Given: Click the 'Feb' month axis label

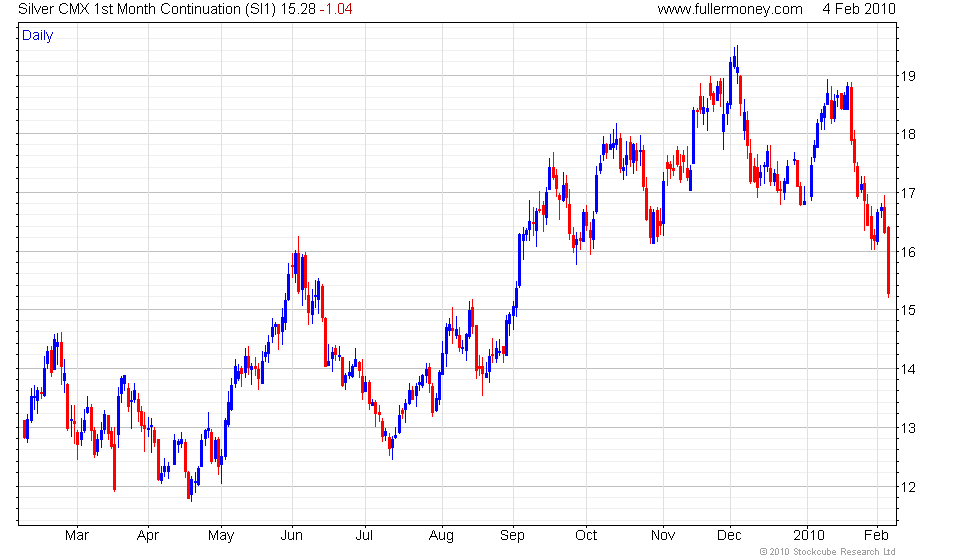Looking at the screenshot, I should [876, 536].
